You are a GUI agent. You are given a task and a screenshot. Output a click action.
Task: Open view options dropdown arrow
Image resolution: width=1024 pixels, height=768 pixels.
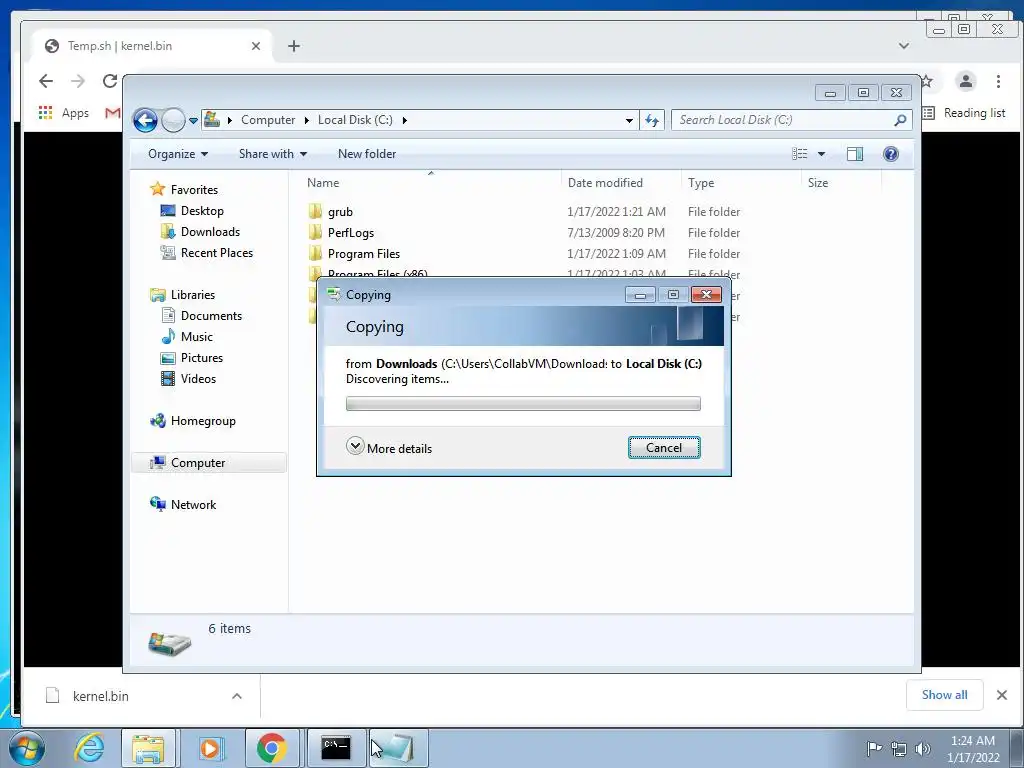coord(822,154)
